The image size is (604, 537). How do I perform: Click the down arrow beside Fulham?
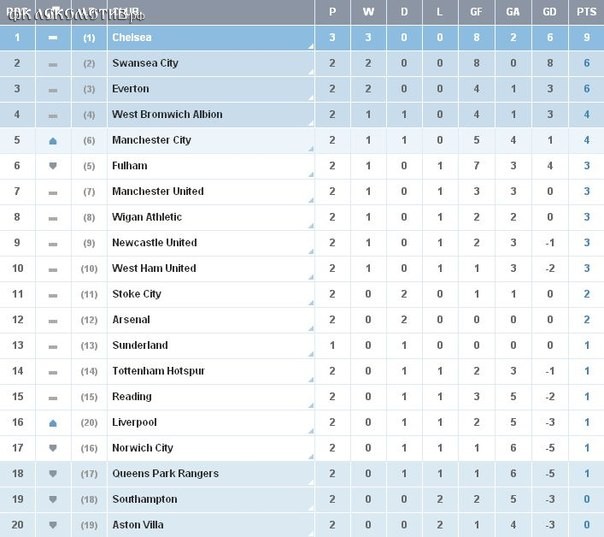tap(53, 166)
